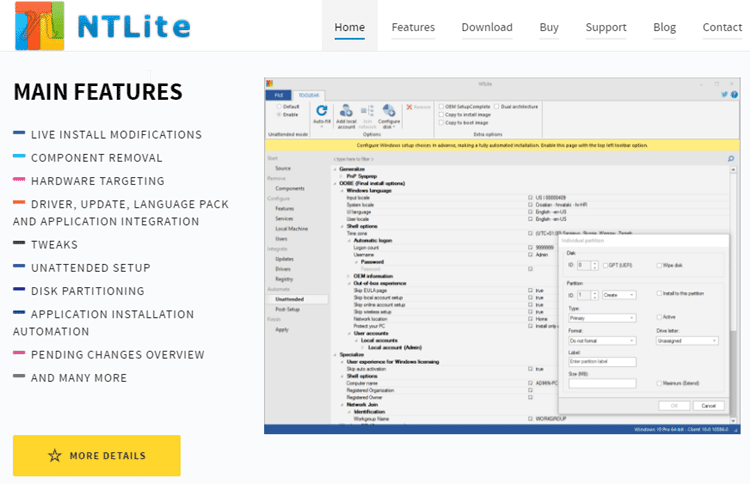
Task: Tick the Active partition checkbox
Action: pyautogui.click(x=659, y=317)
